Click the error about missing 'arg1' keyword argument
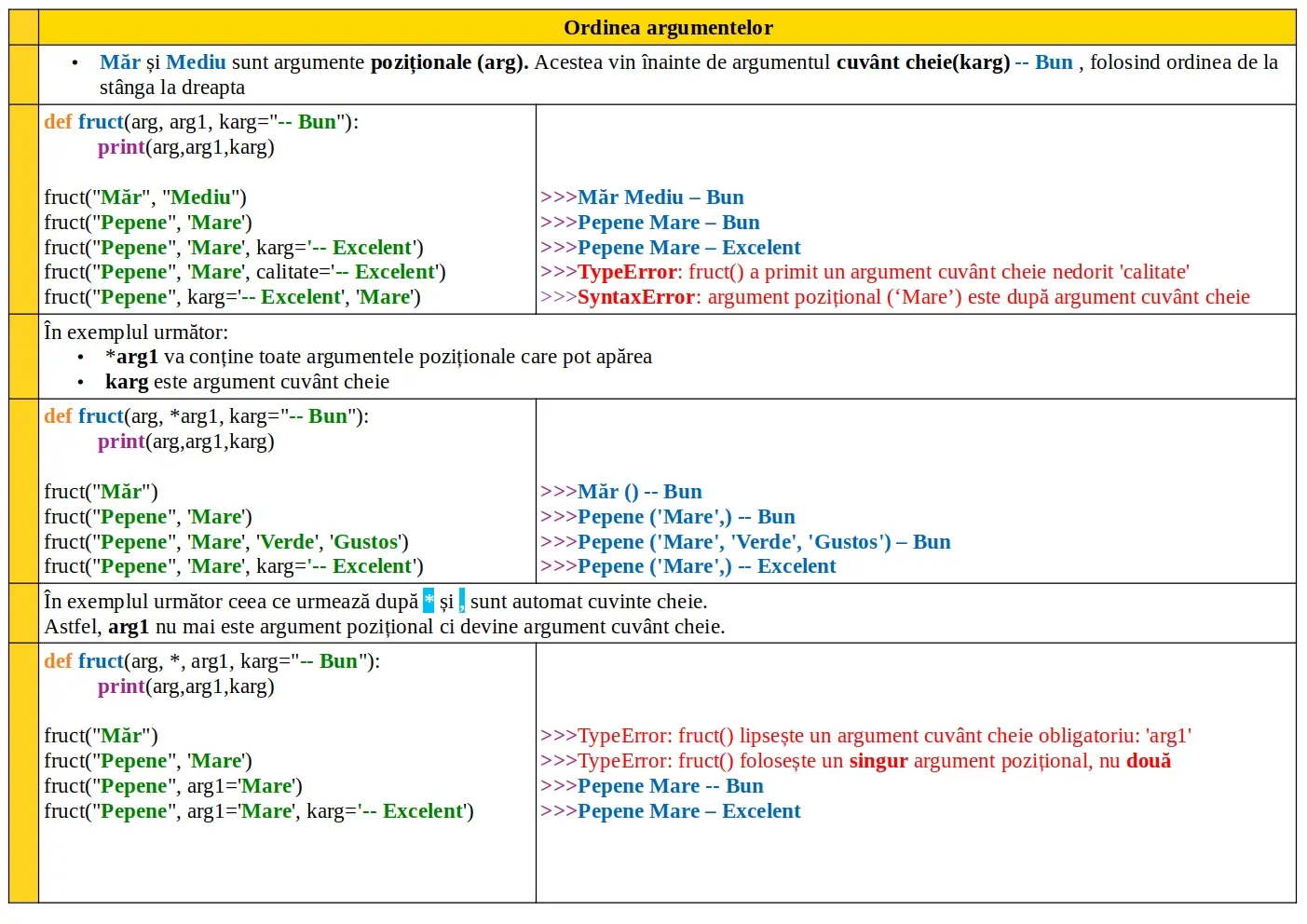This screenshot has width=1307, height=924. pos(865,736)
